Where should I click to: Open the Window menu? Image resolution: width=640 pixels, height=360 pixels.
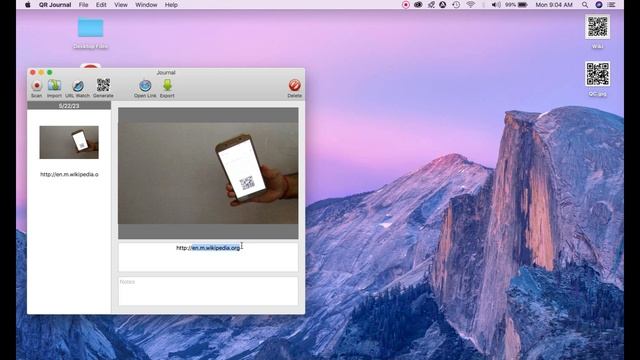tap(146, 5)
